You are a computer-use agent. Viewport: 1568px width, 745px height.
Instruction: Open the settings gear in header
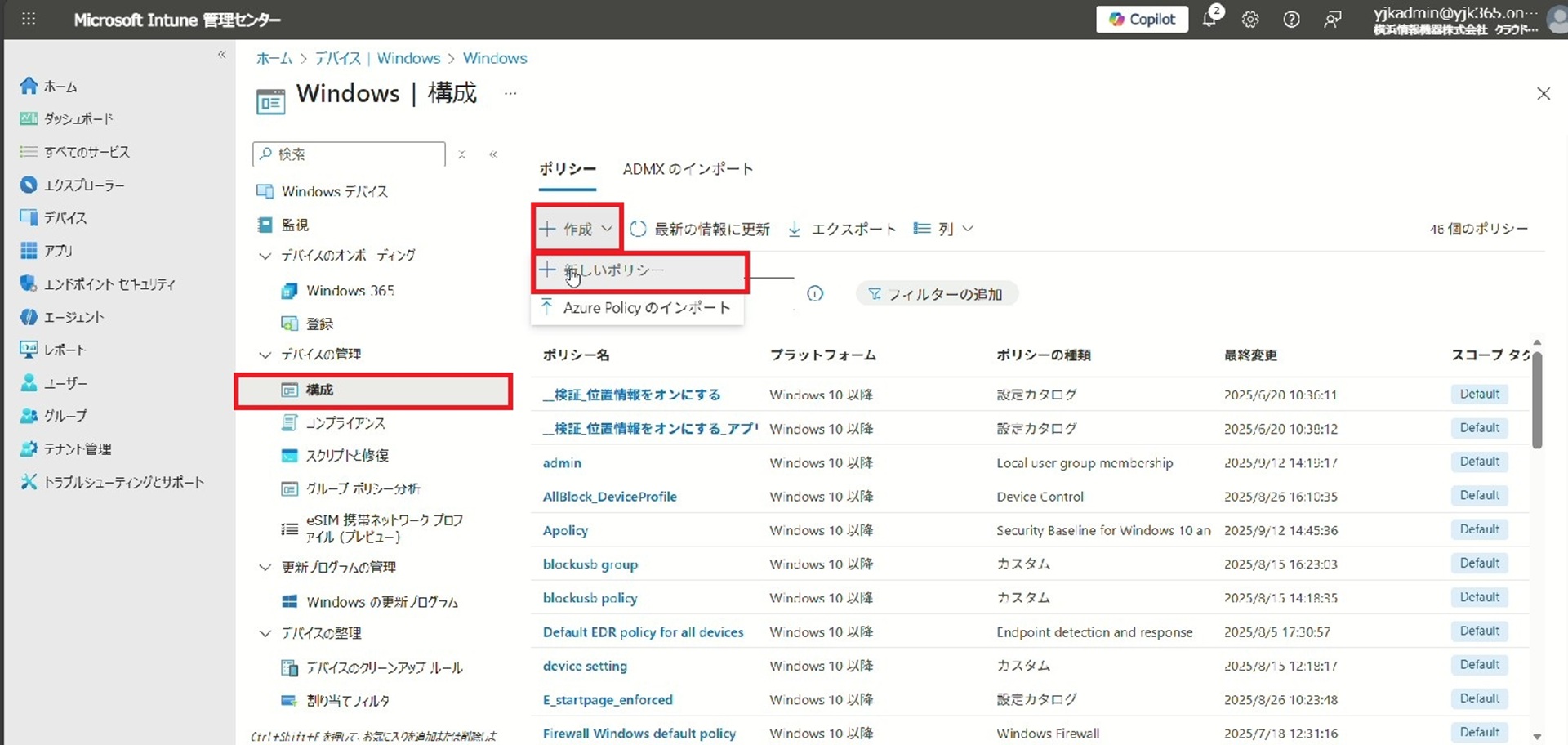1250,20
